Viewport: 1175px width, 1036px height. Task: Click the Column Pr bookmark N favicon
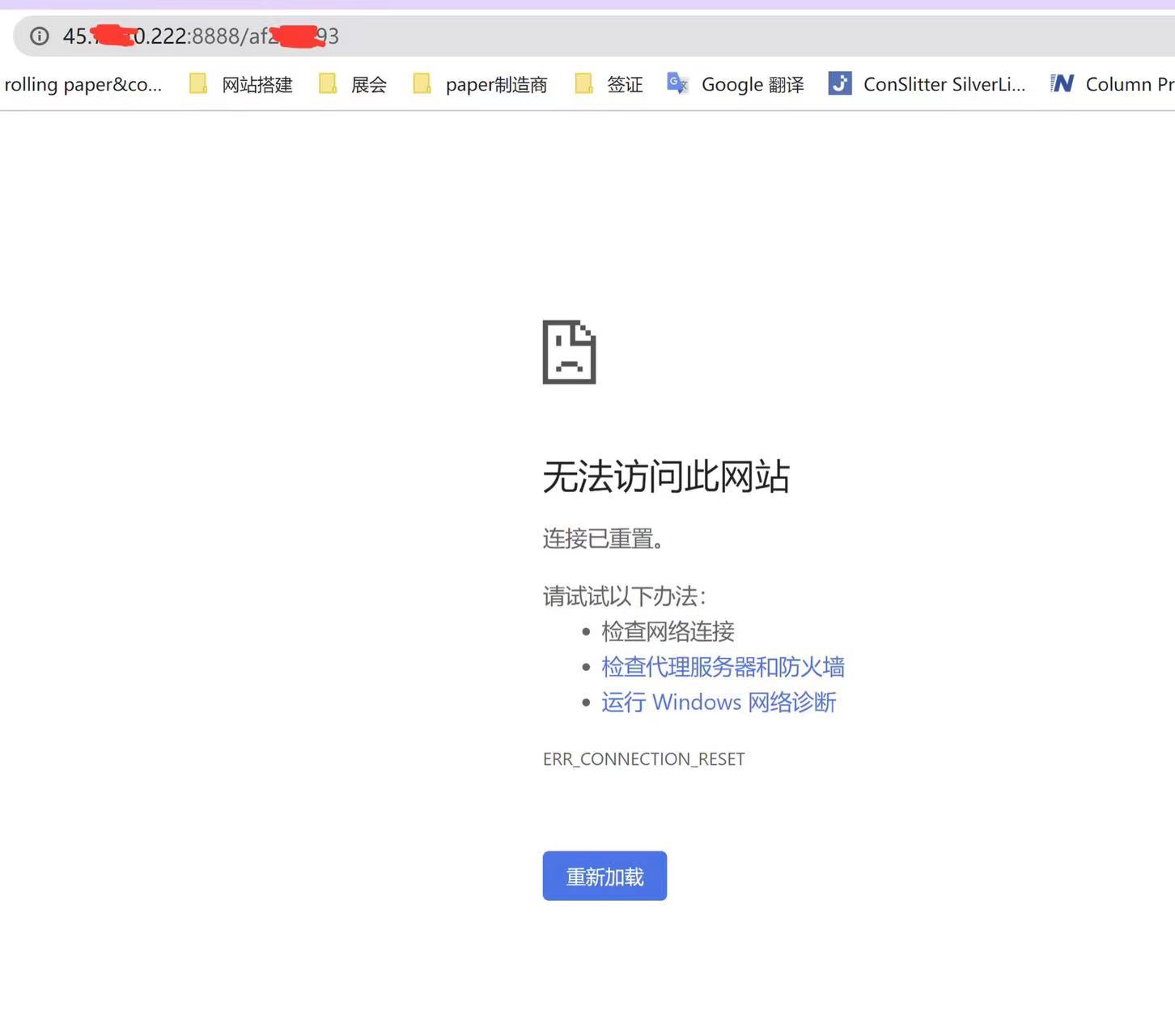tap(1062, 83)
